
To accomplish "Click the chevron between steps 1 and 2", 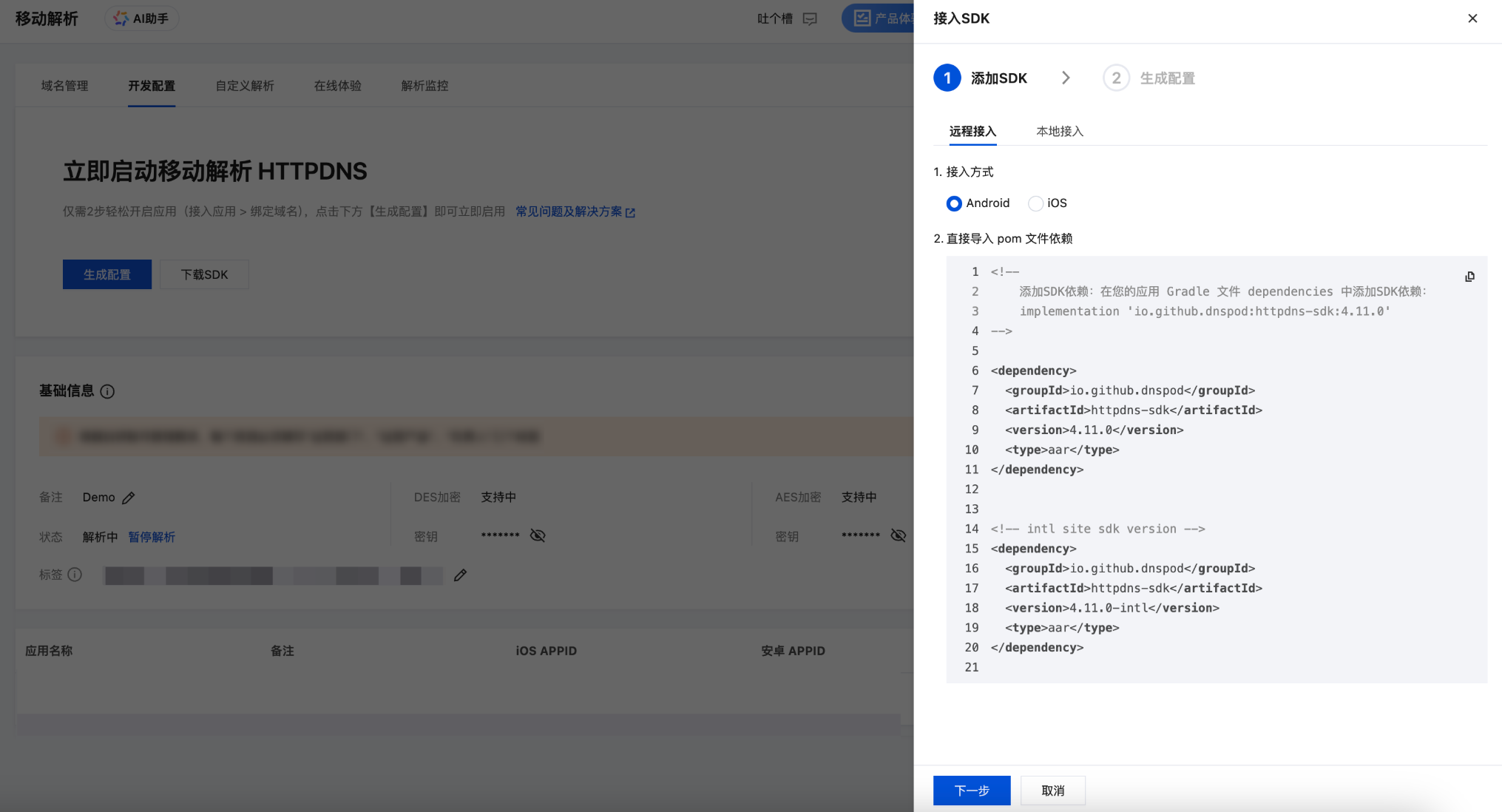I will click(x=1066, y=78).
